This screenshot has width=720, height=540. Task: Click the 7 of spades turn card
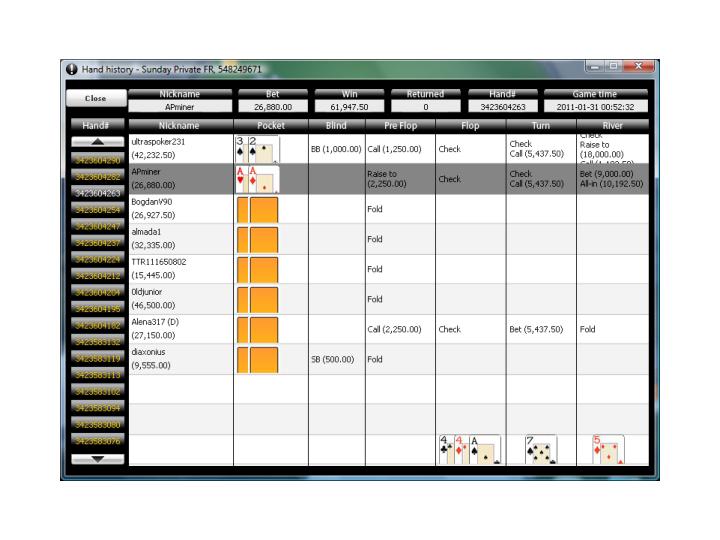pyautogui.click(x=541, y=450)
